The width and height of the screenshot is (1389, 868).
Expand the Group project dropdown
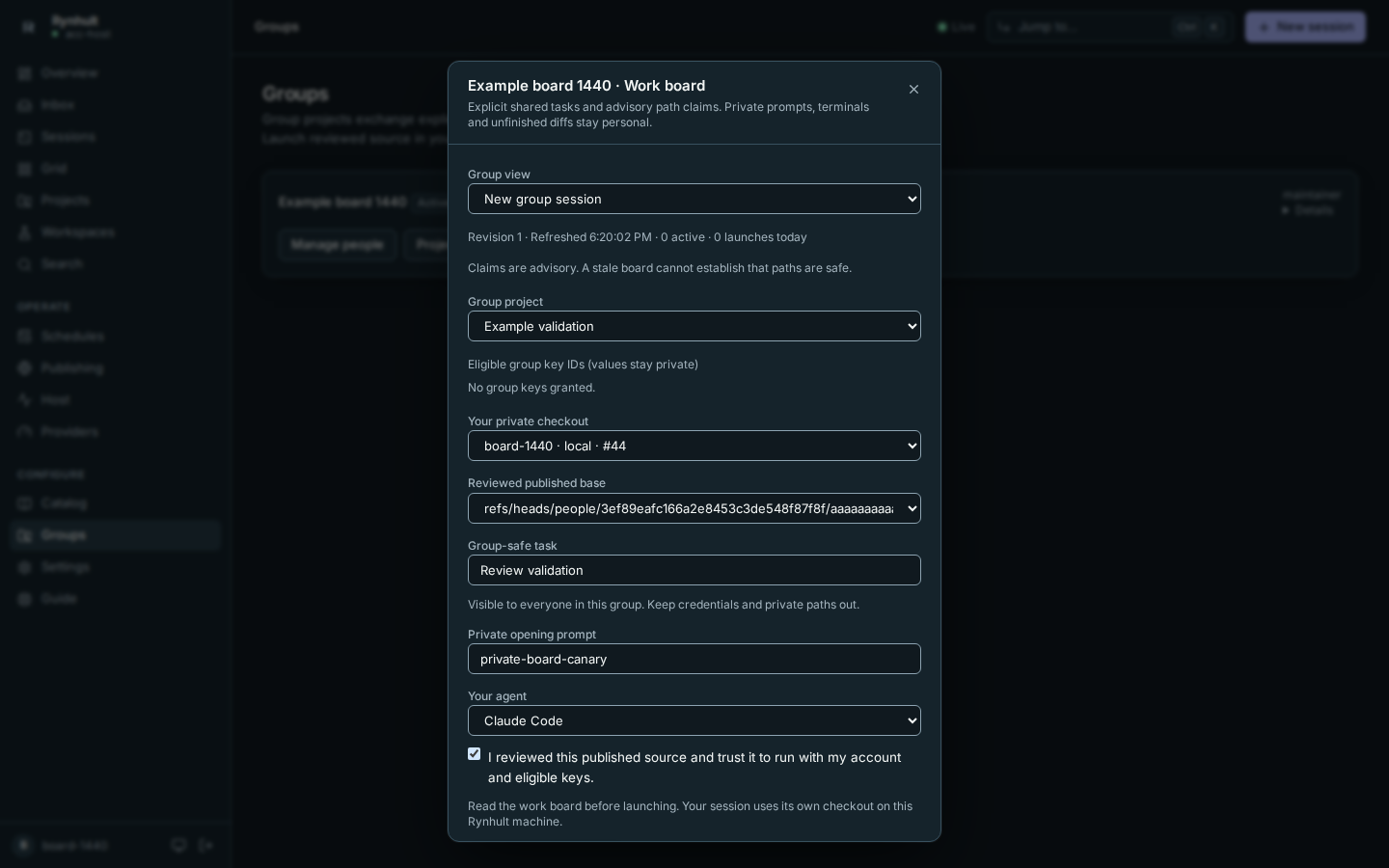pyautogui.click(x=694, y=326)
